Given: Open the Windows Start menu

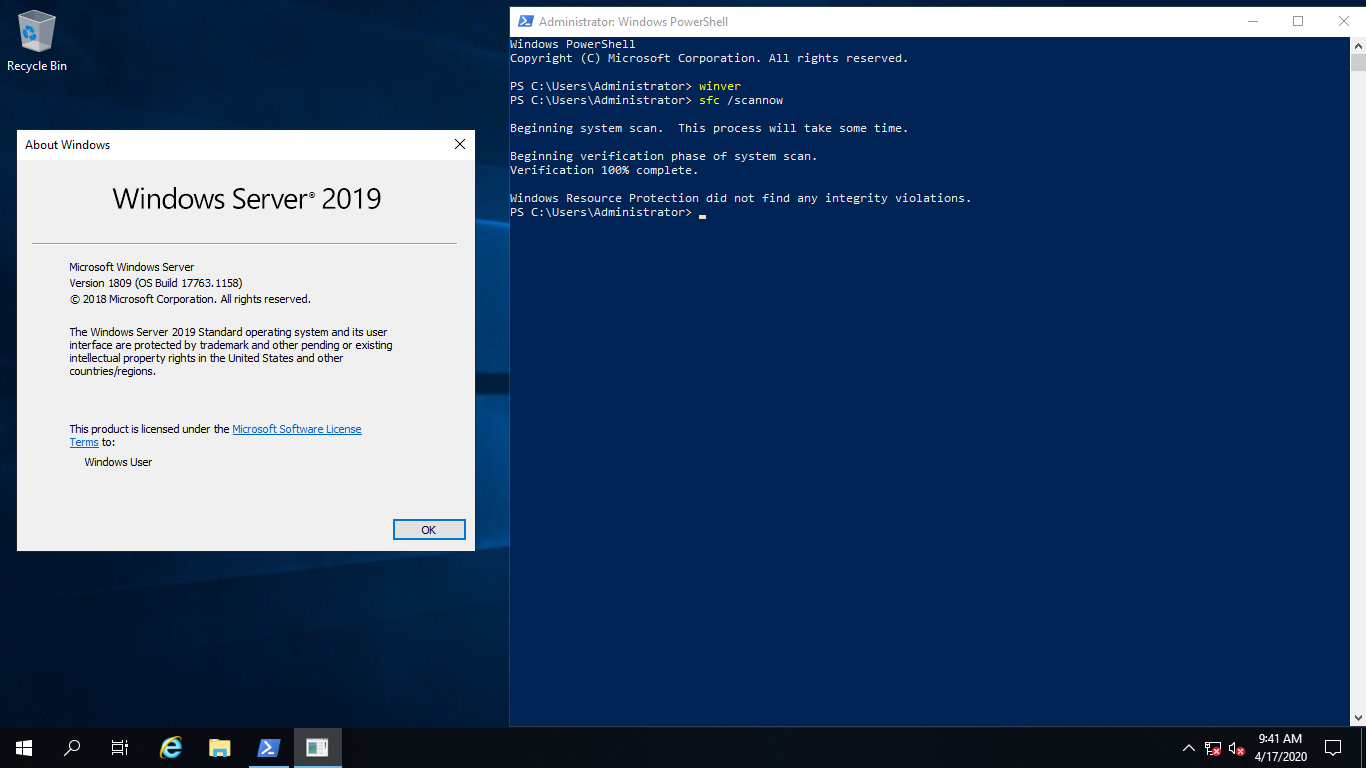Looking at the screenshot, I should [x=24, y=748].
